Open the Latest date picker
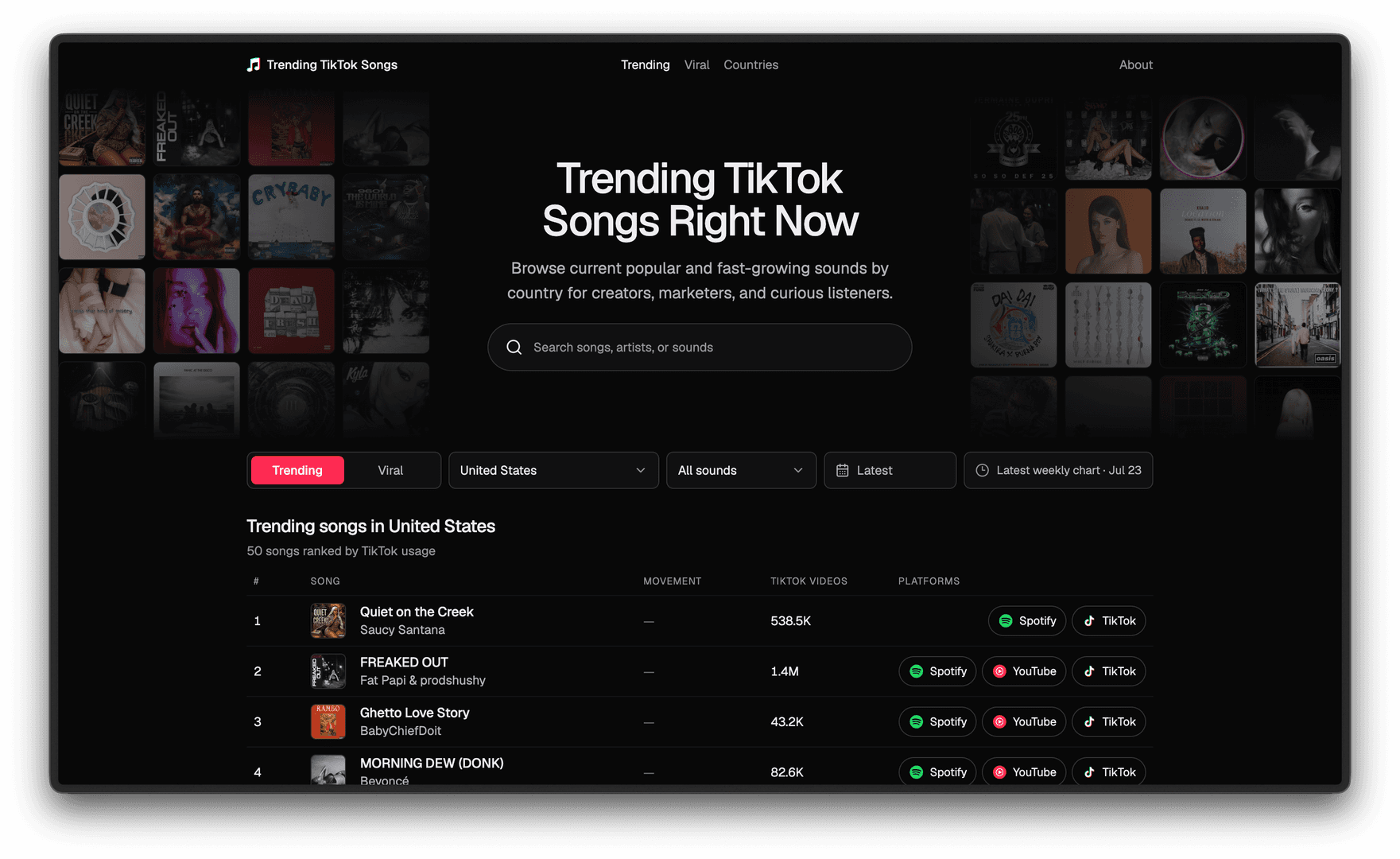This screenshot has height=859, width=1400. coord(890,471)
